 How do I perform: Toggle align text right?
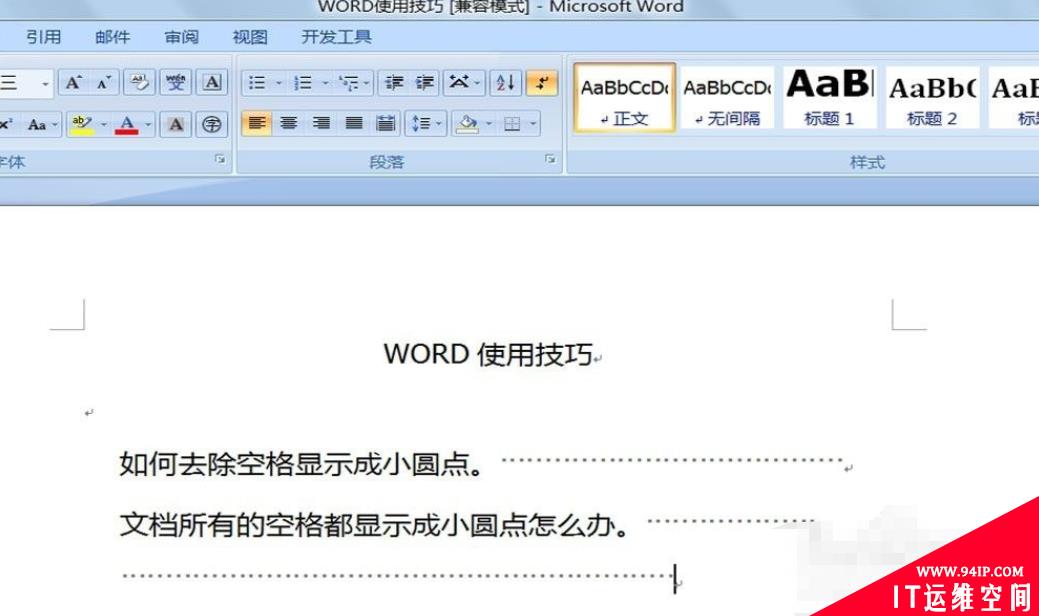321,123
